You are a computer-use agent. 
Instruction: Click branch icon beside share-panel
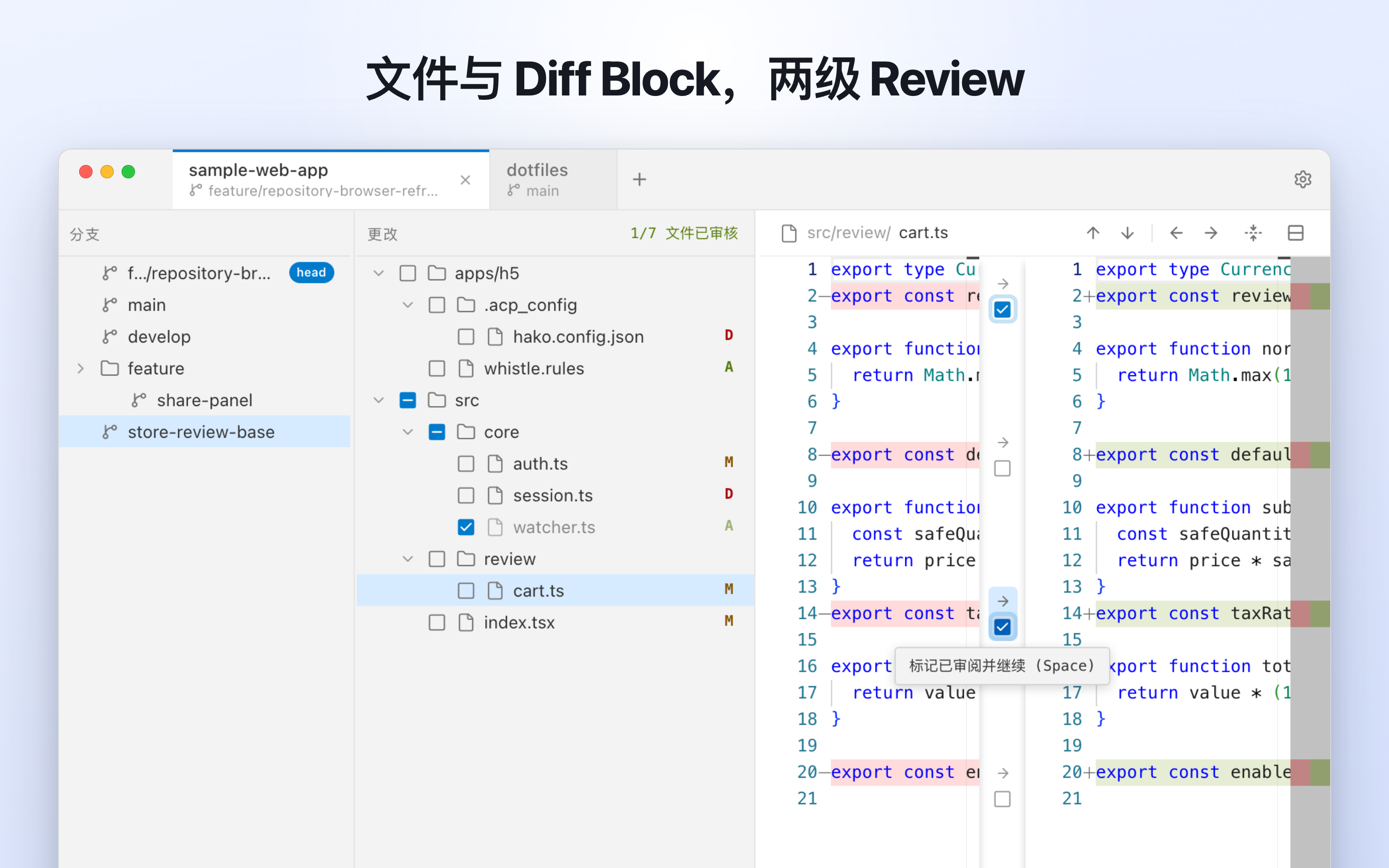(x=139, y=400)
